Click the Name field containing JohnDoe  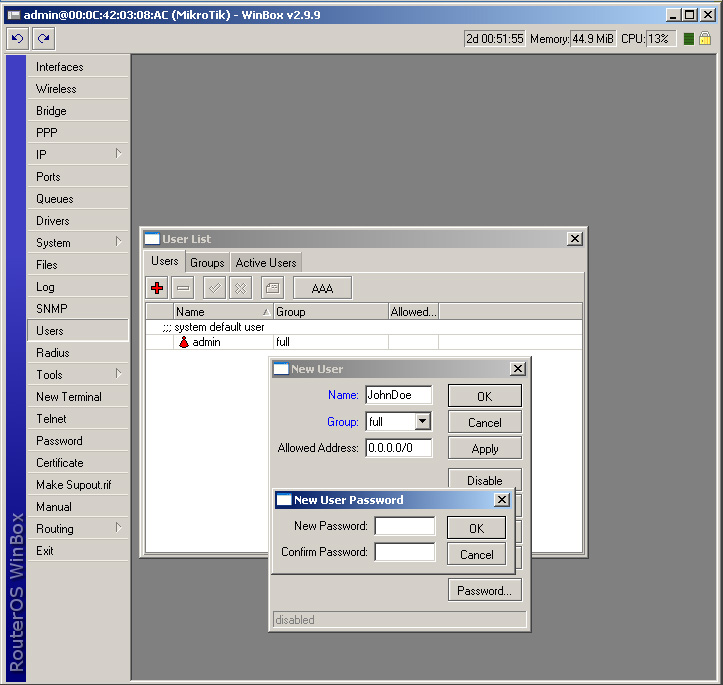pyautogui.click(x=399, y=395)
